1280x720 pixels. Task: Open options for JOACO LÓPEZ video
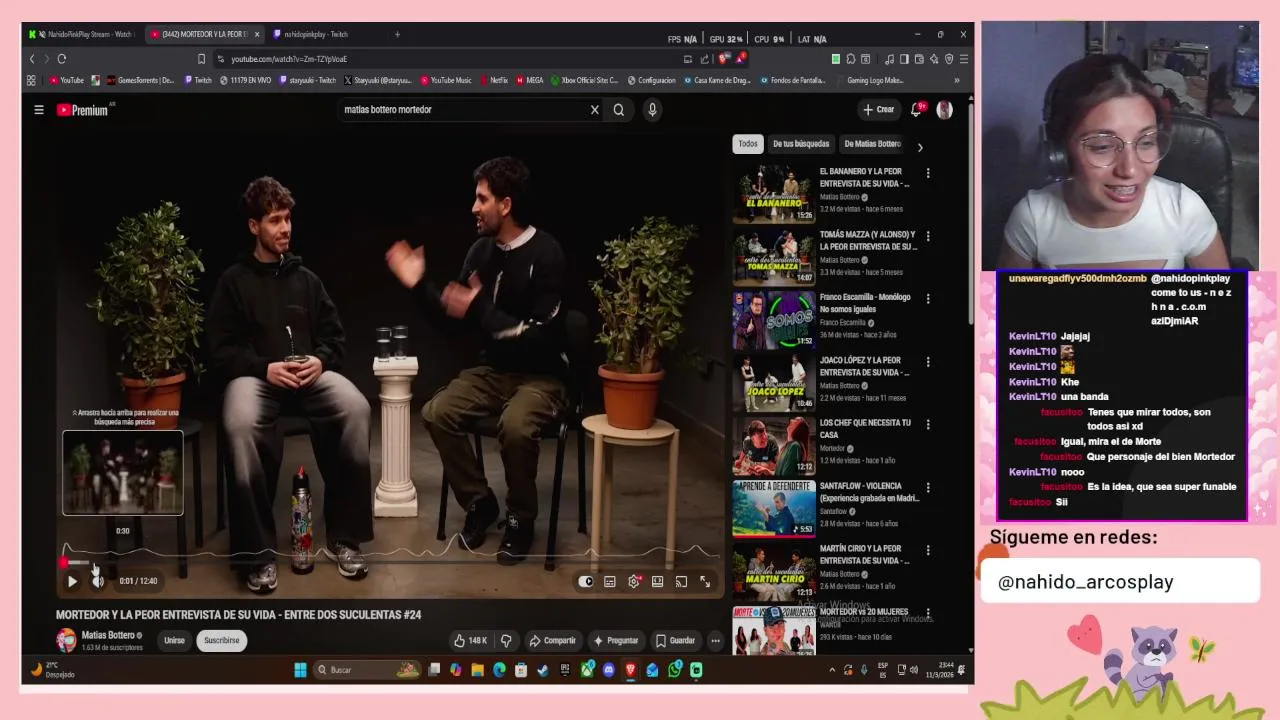click(928, 362)
